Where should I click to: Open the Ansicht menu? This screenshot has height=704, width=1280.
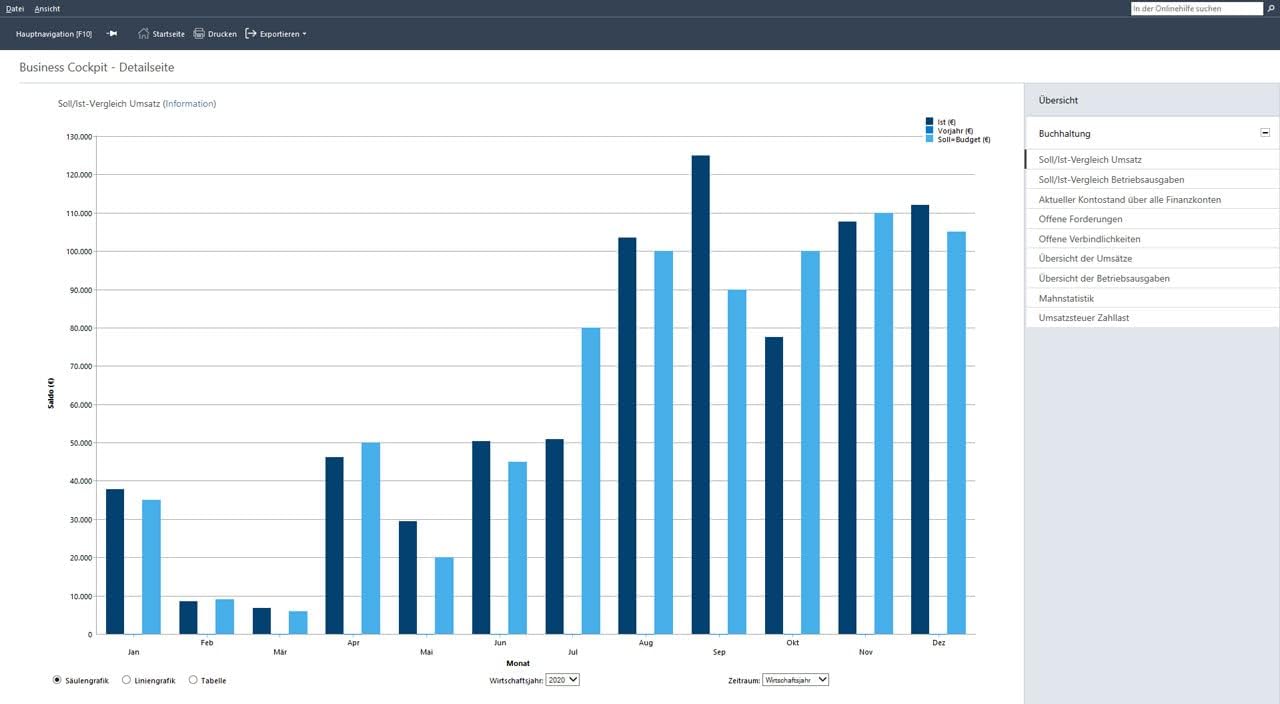point(47,8)
